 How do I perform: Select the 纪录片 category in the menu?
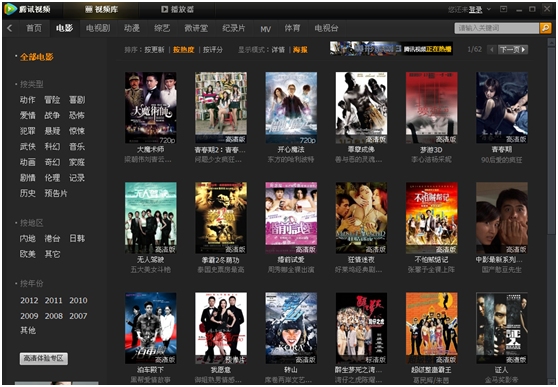click(x=234, y=28)
